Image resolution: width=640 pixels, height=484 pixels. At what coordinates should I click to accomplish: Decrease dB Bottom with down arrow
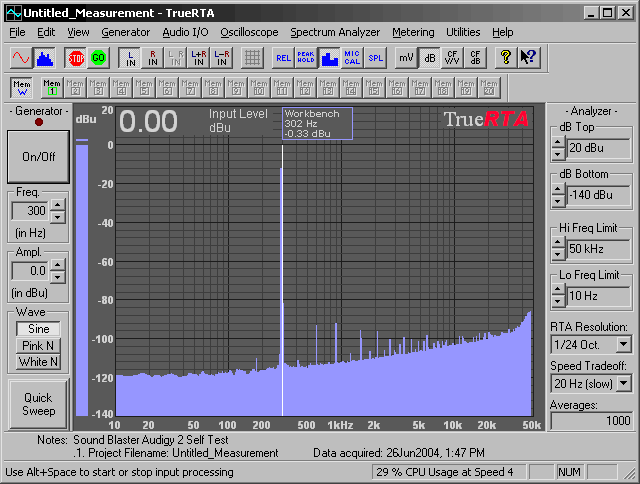click(558, 201)
